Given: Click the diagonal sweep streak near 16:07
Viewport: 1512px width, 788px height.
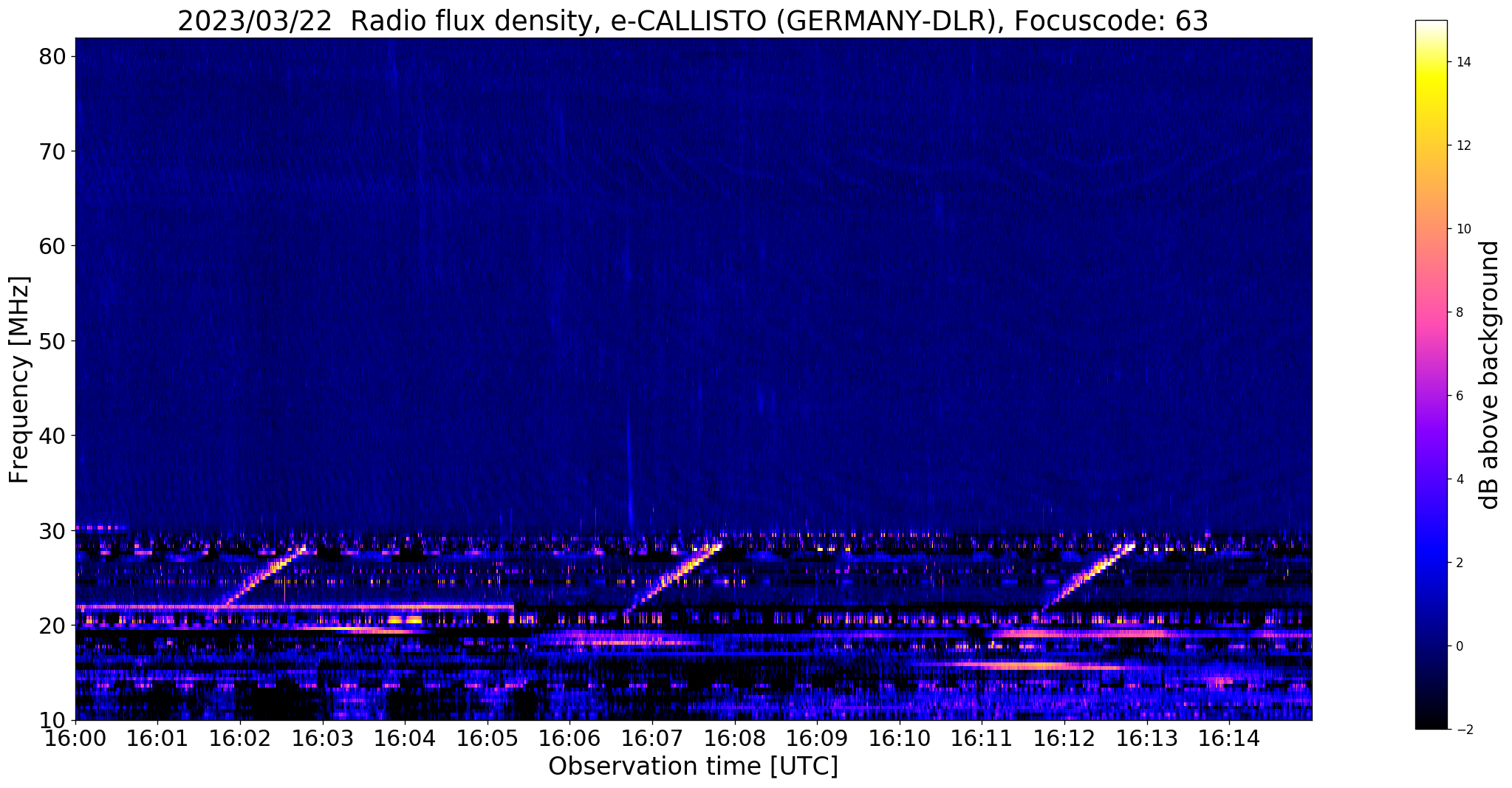Looking at the screenshot, I should (x=674, y=578).
